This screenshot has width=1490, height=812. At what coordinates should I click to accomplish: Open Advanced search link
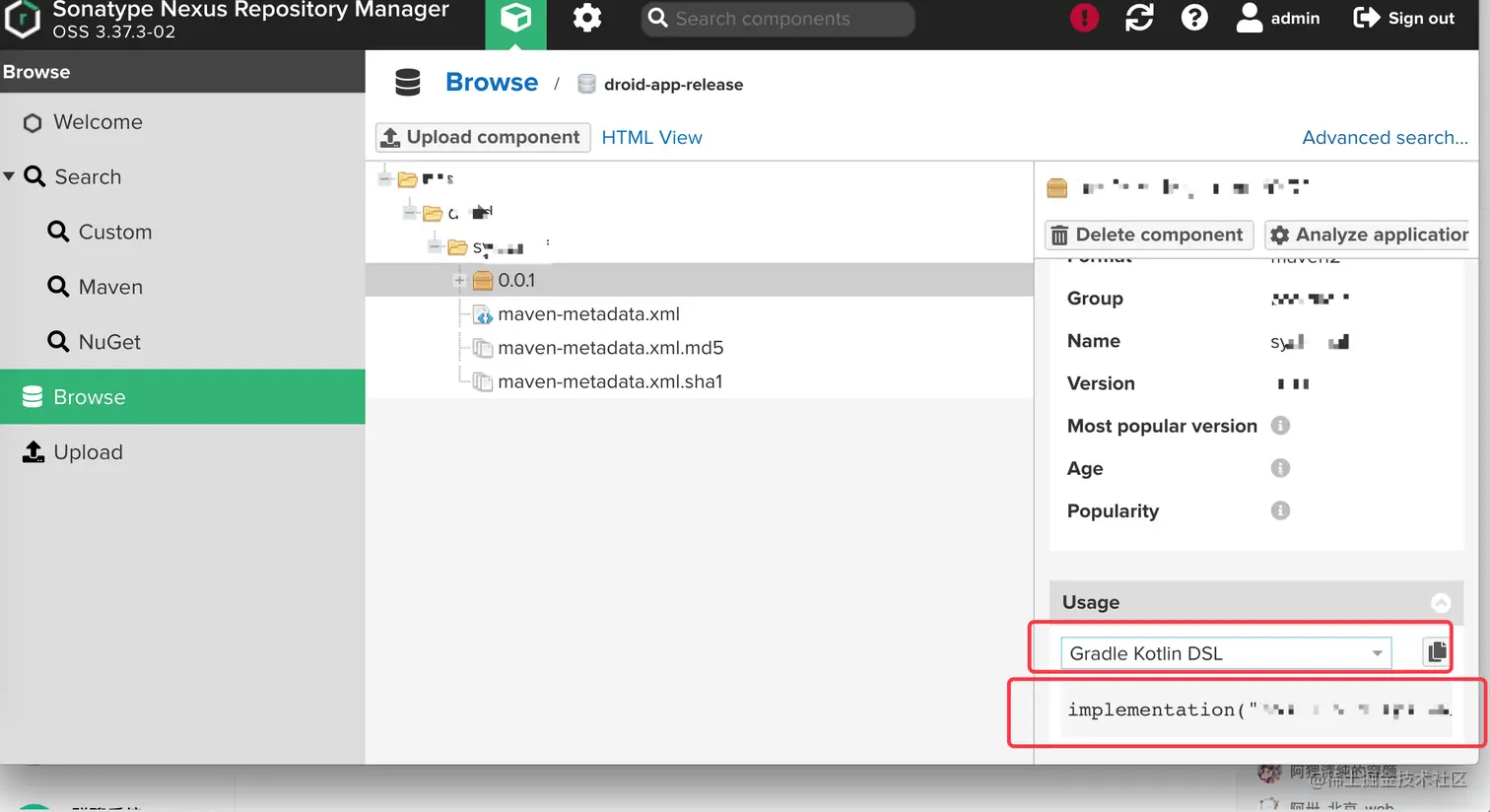(x=1385, y=138)
